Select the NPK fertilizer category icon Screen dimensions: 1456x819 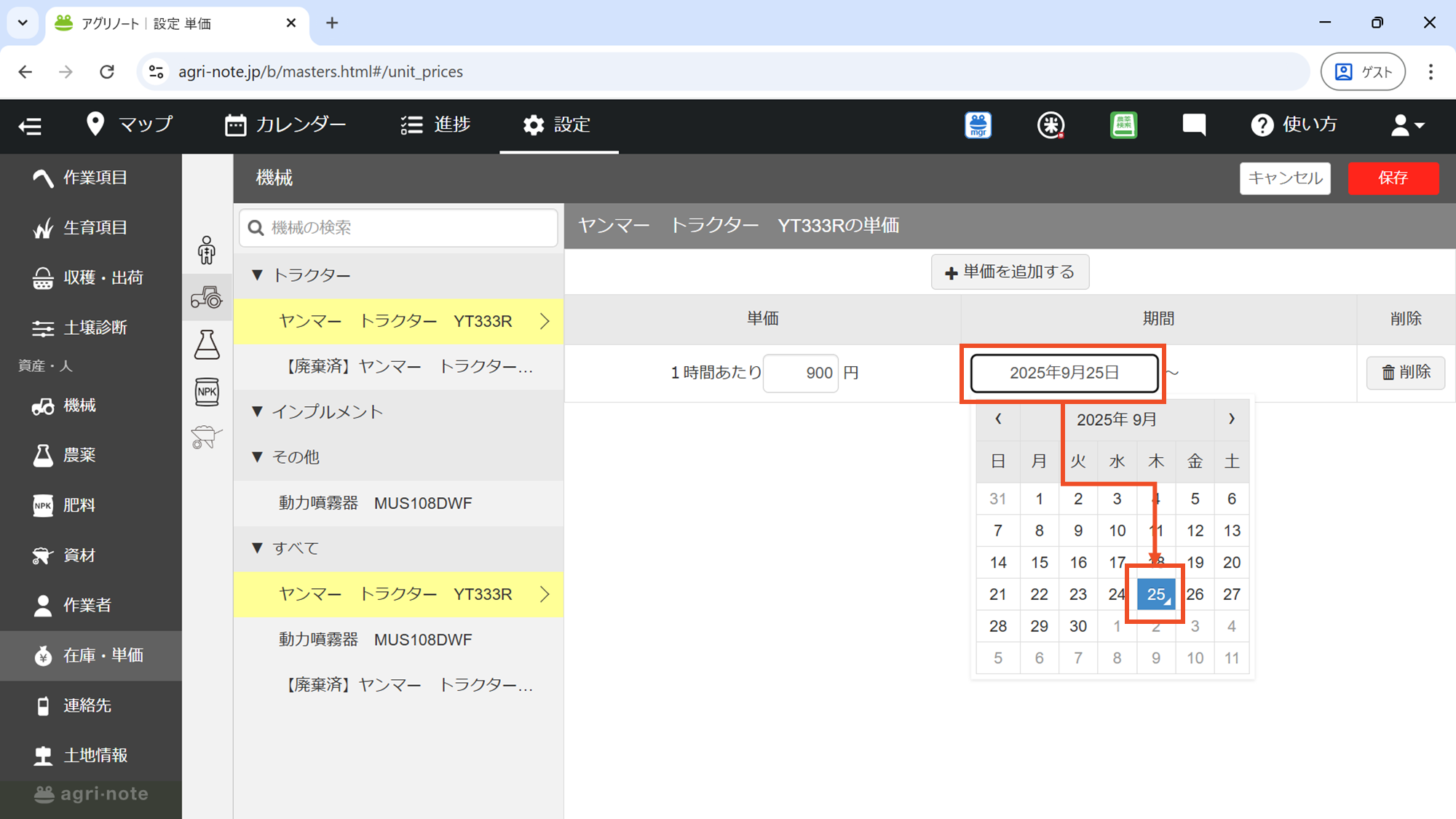[207, 392]
